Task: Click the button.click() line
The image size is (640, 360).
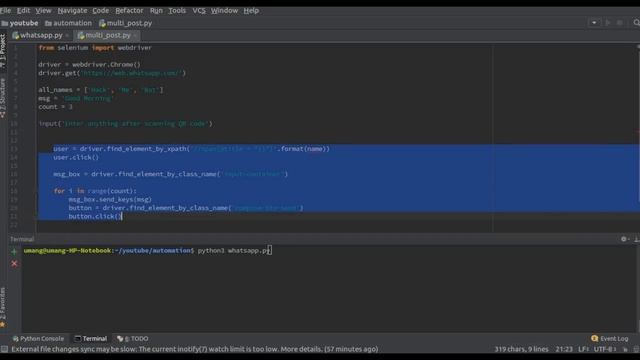Action: (x=95, y=216)
